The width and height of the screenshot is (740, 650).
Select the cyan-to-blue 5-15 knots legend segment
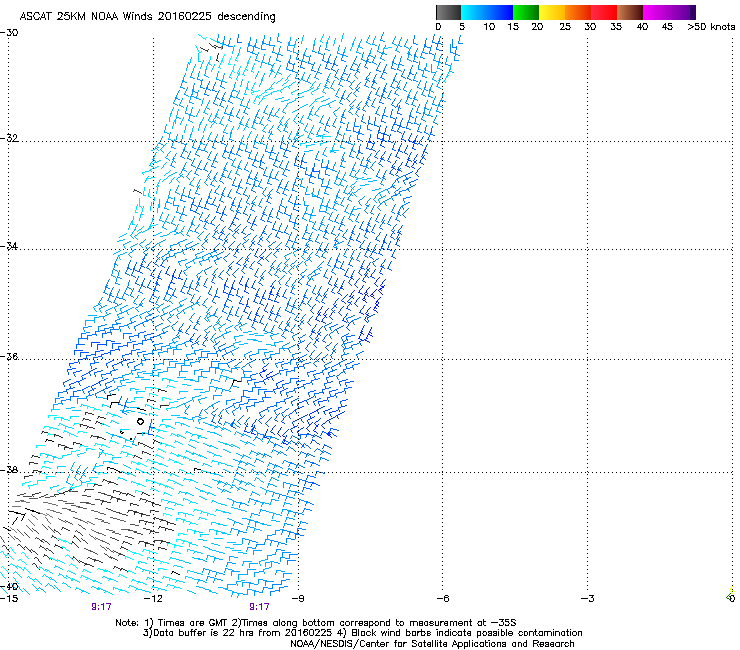coord(487,12)
